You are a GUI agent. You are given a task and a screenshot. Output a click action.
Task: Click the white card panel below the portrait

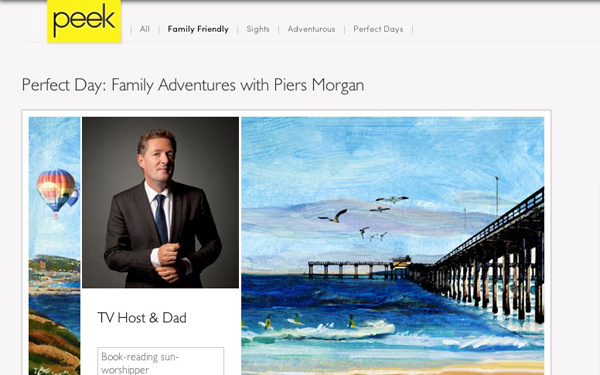click(x=160, y=331)
